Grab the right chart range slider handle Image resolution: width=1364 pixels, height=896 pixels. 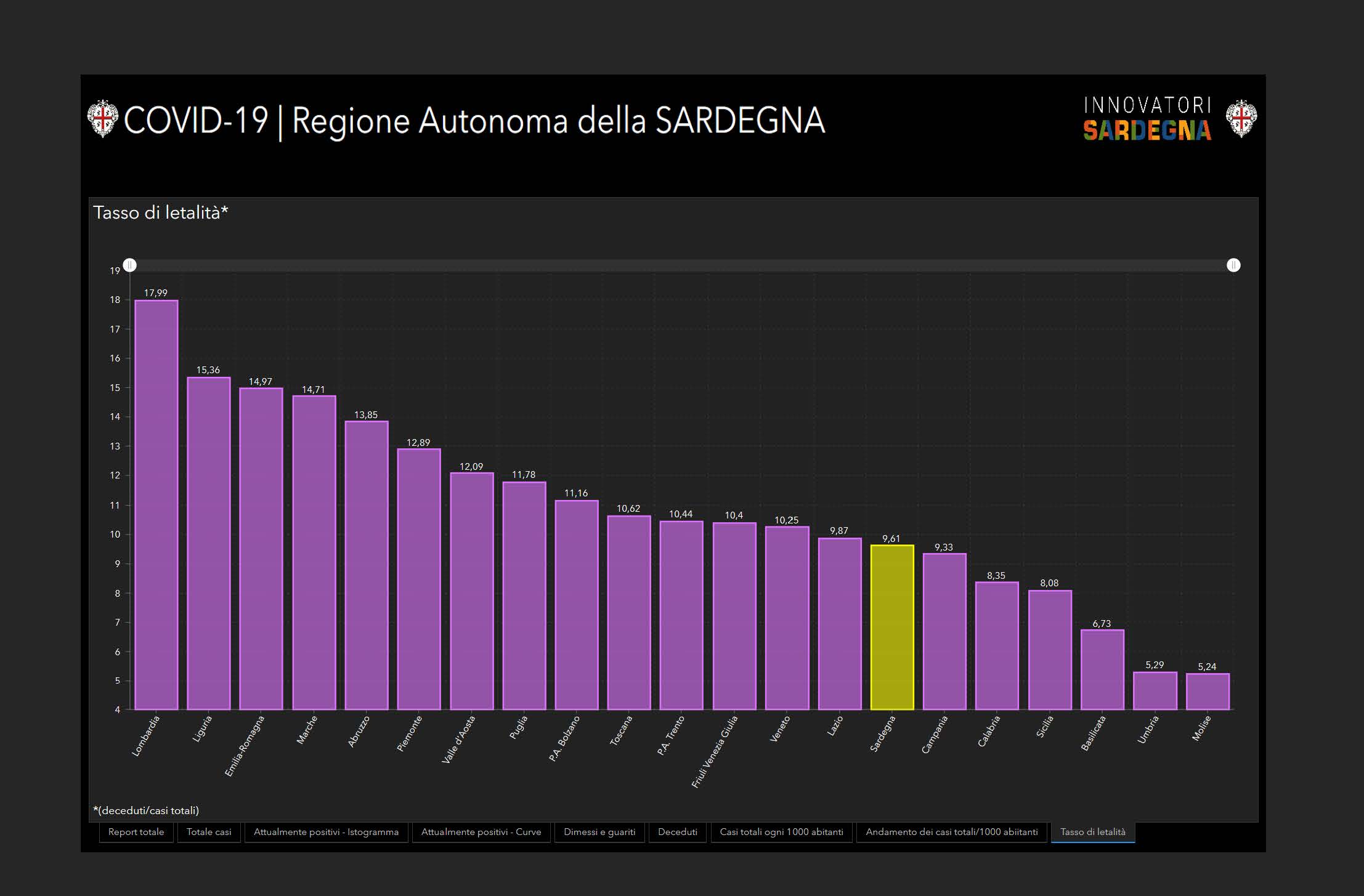point(1233,265)
